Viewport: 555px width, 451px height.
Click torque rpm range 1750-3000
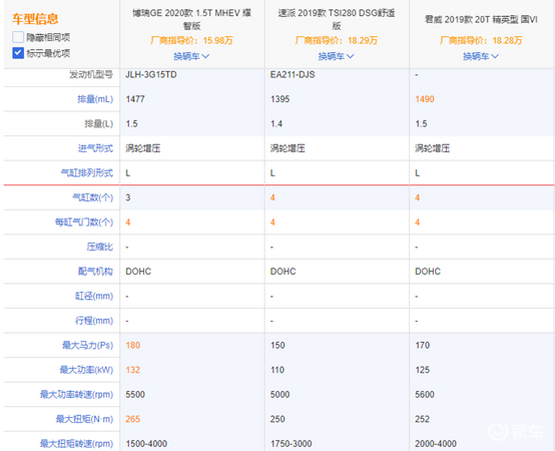click(291, 444)
